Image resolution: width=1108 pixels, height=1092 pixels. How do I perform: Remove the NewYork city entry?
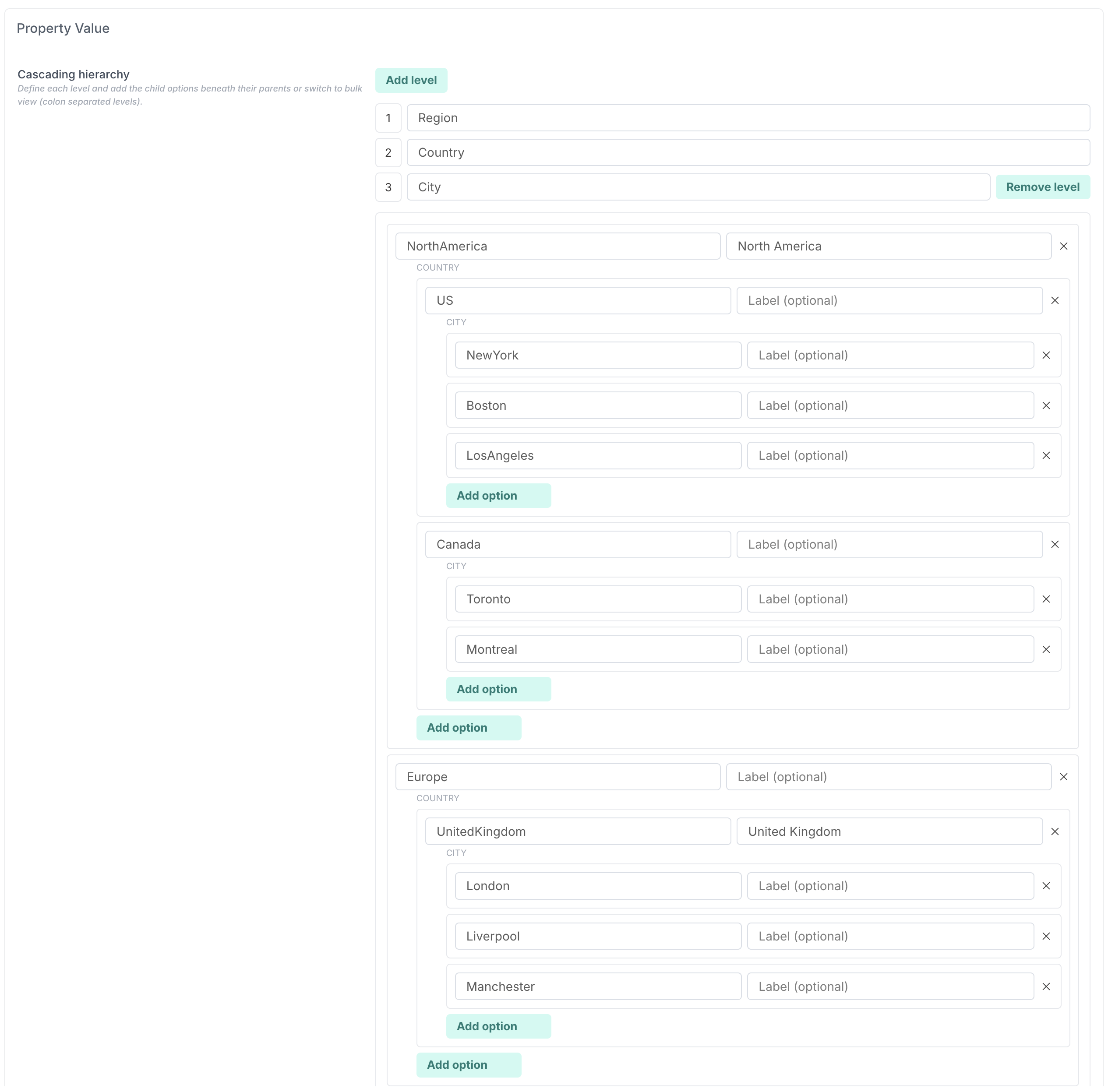(x=1045, y=356)
